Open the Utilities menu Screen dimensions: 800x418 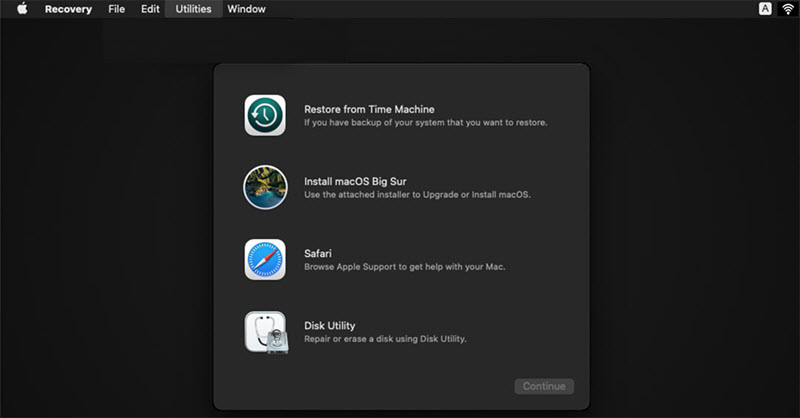point(193,9)
